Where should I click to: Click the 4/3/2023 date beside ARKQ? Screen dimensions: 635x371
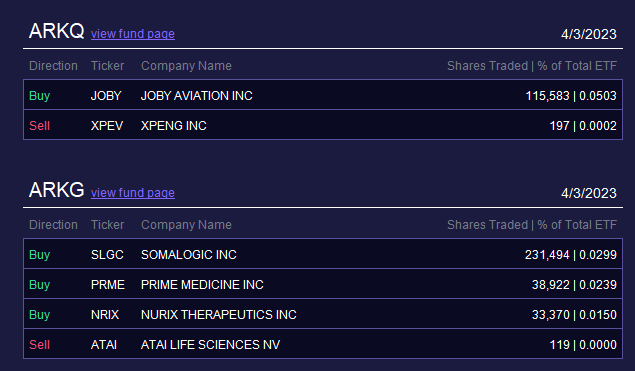tap(588, 34)
